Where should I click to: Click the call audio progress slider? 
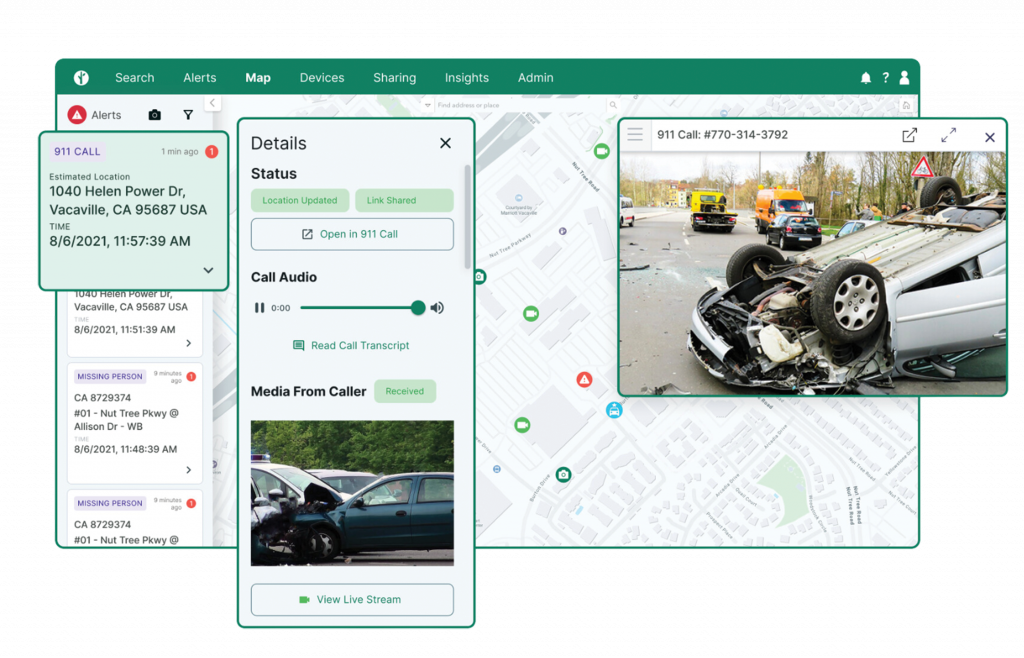point(358,308)
